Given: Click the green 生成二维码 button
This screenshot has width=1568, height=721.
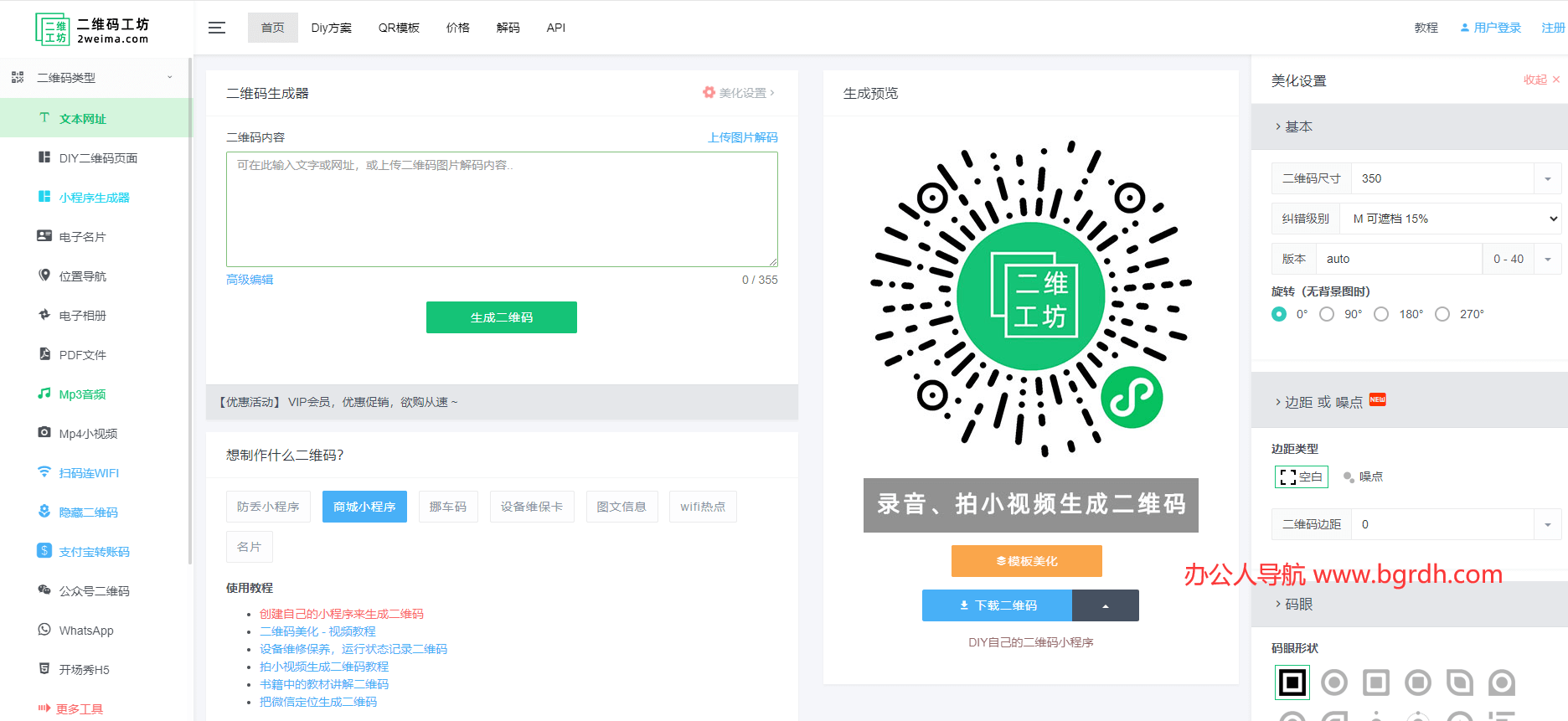Looking at the screenshot, I should (501, 317).
